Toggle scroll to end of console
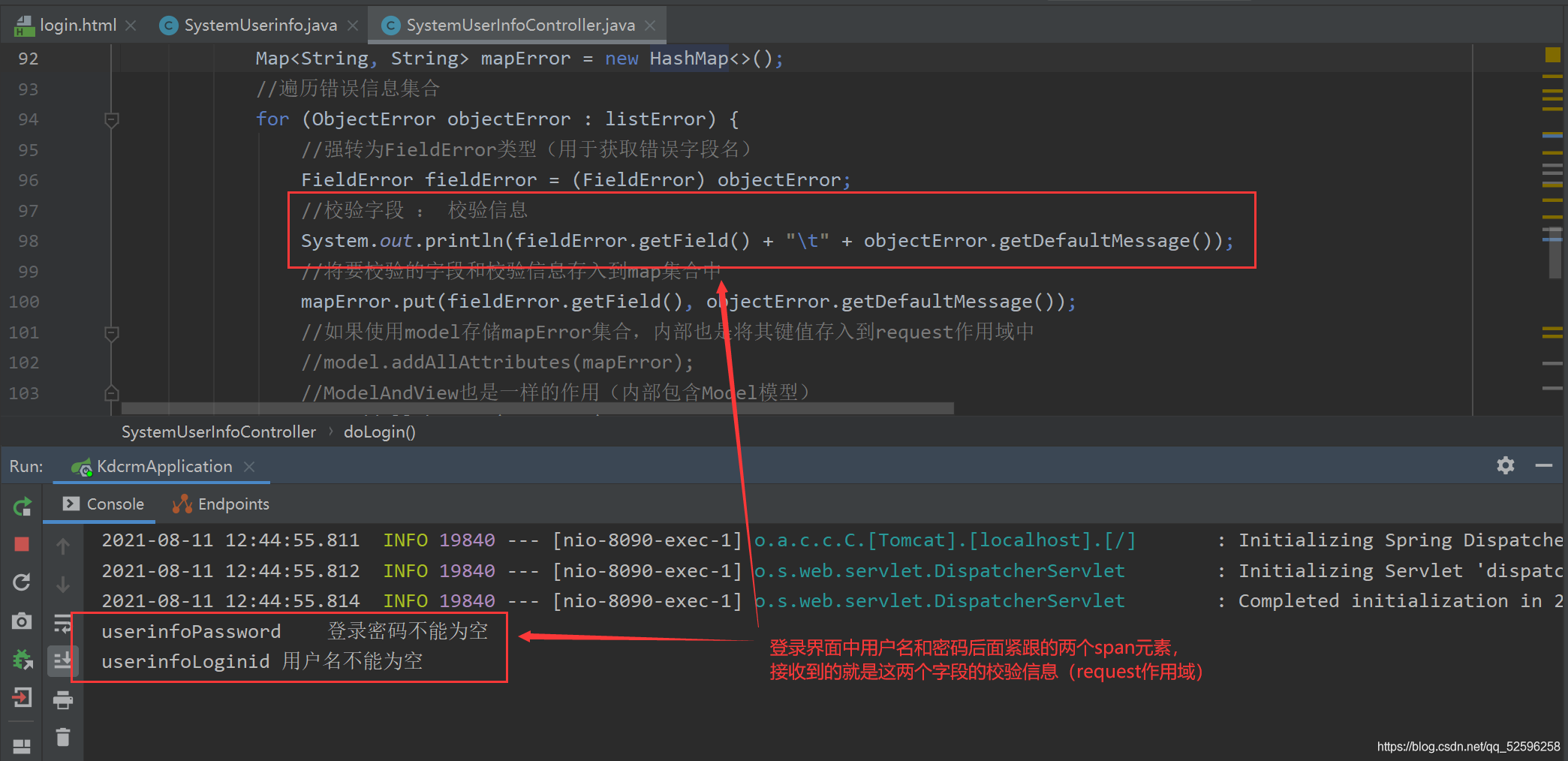1568x761 pixels. [x=63, y=661]
